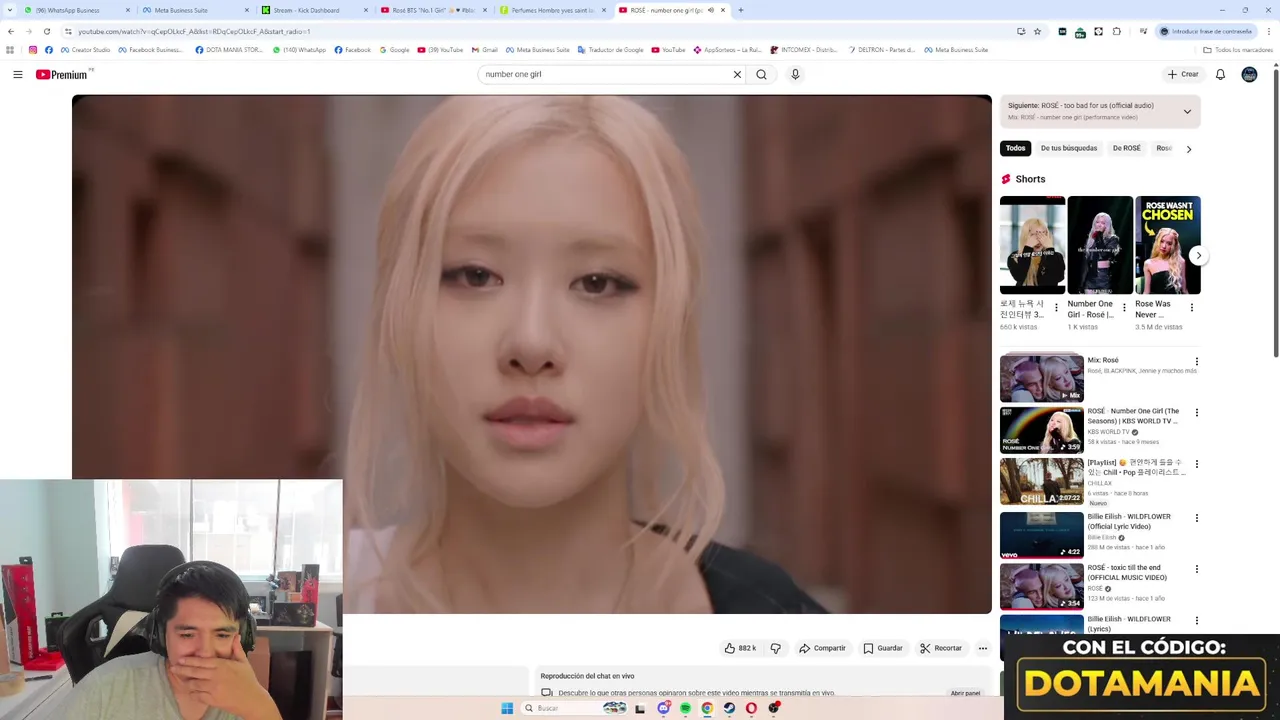Open the Gmail bookmark
Viewport: 1280px width, 720px height.
tap(485, 49)
